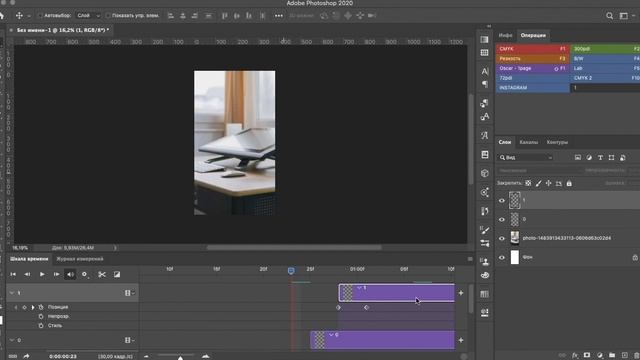Image resolution: width=640 pixels, height=360 pixels.
Task: Hide layer 1 with eye icon
Action: coord(502,200)
